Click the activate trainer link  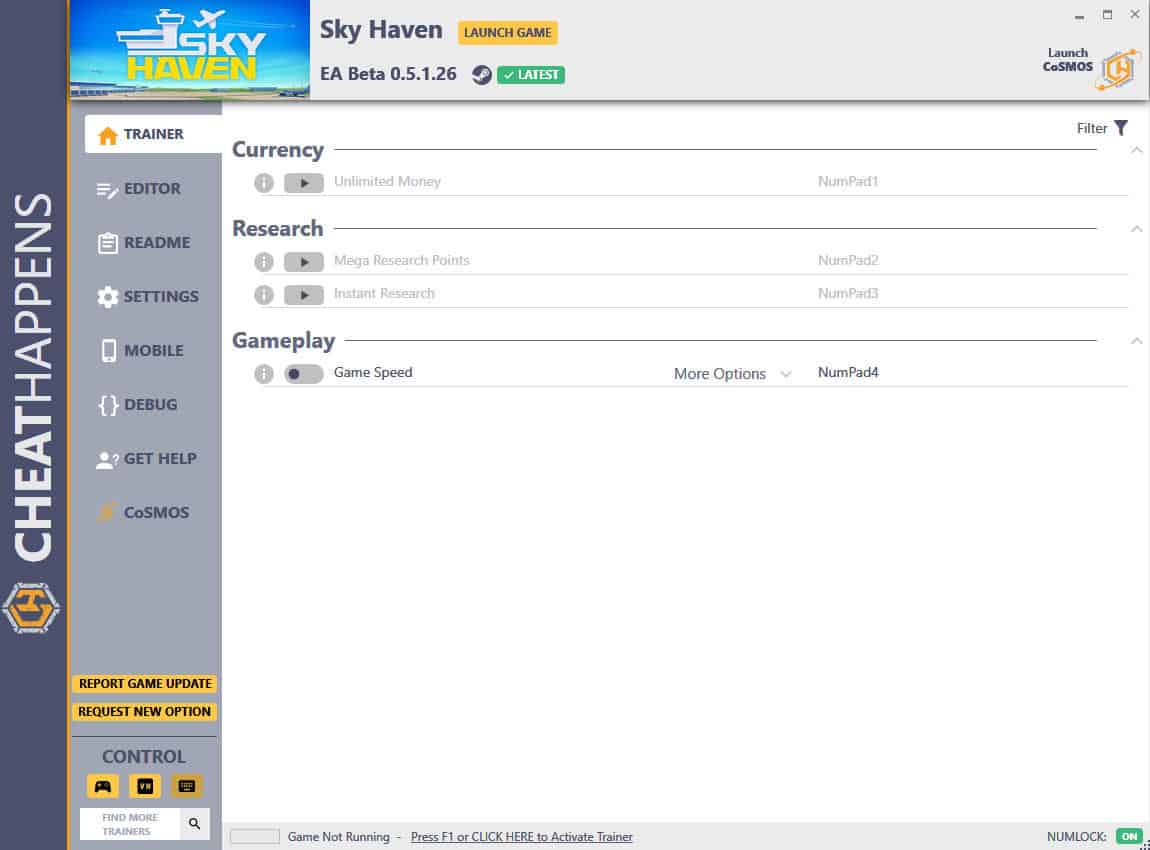(521, 837)
